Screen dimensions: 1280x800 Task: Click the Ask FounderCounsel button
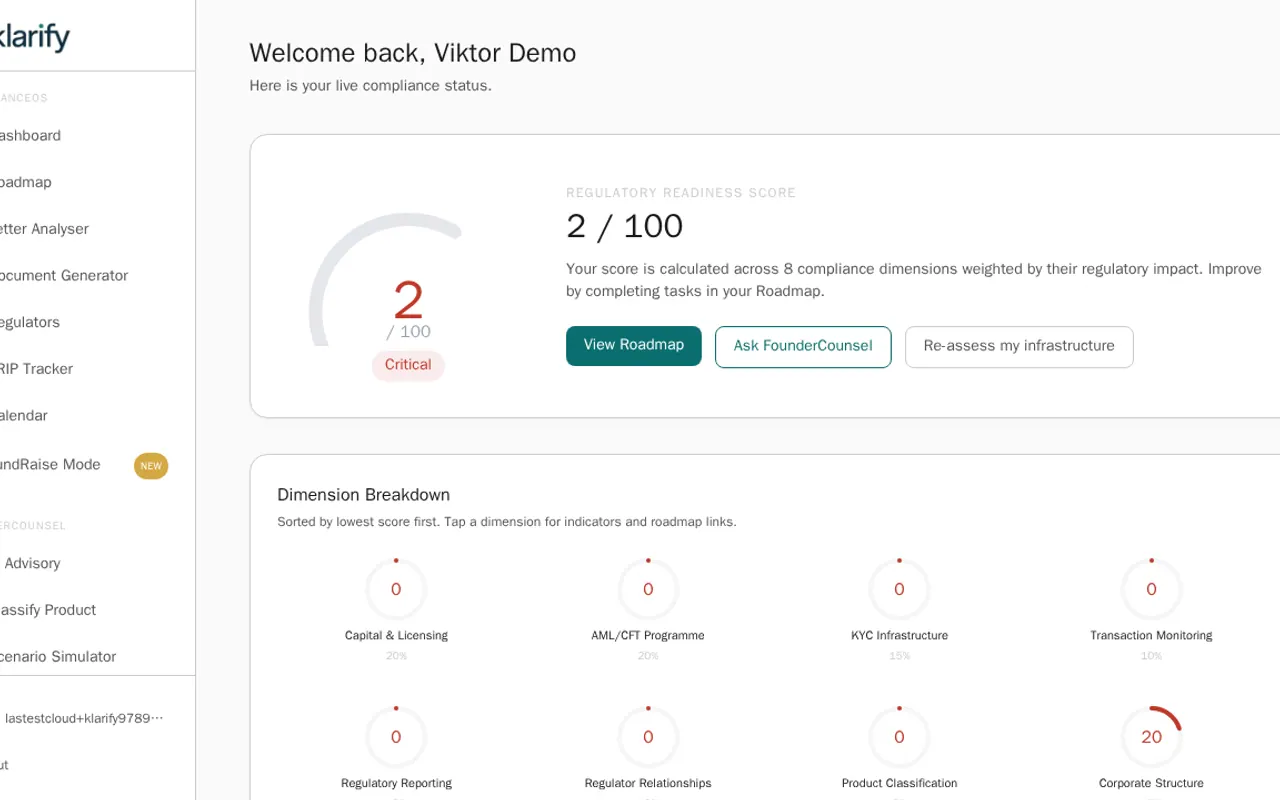(x=803, y=347)
